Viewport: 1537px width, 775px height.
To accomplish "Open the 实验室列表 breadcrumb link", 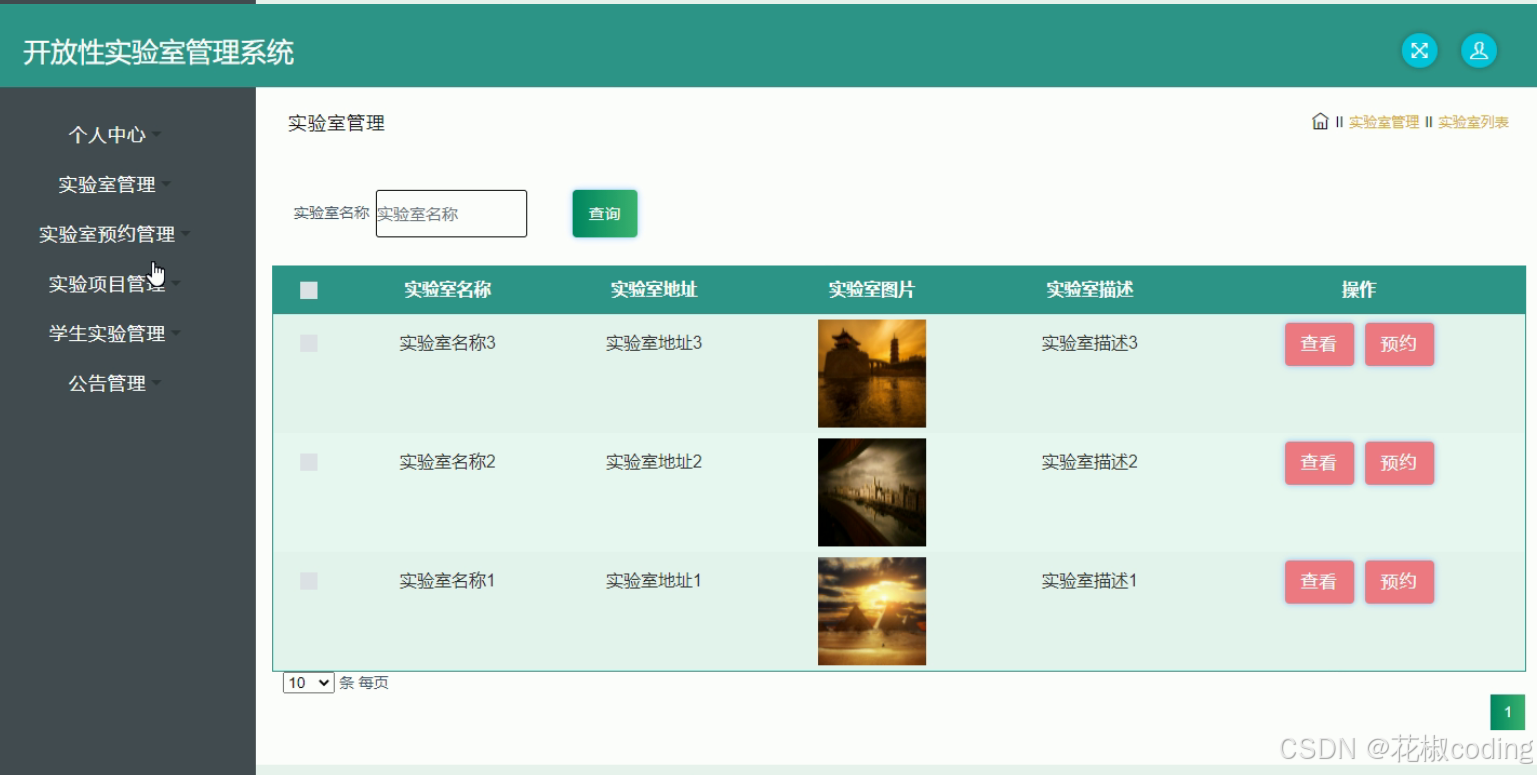I will [x=1471, y=121].
